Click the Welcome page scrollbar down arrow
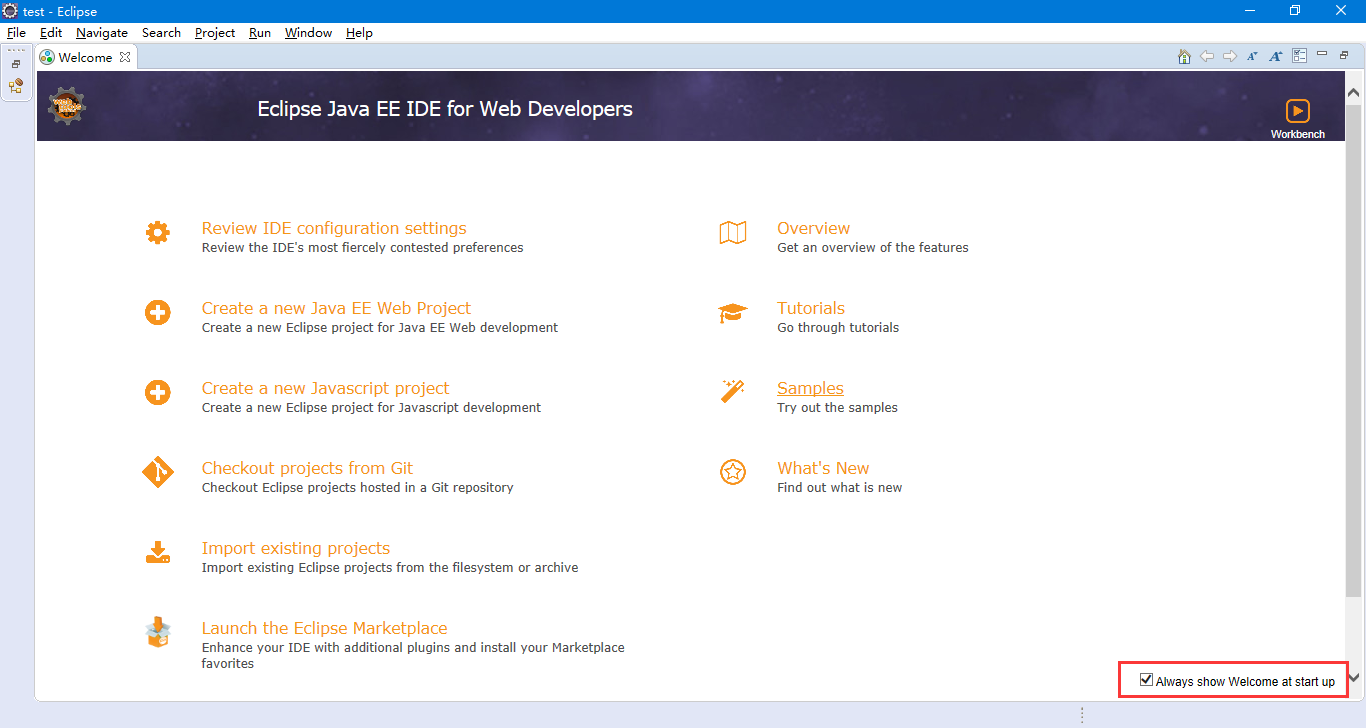1366x728 pixels. (1354, 678)
